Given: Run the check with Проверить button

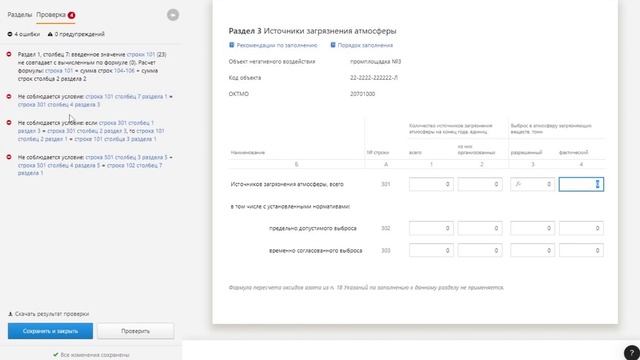Looking at the screenshot, I should click(136, 331).
